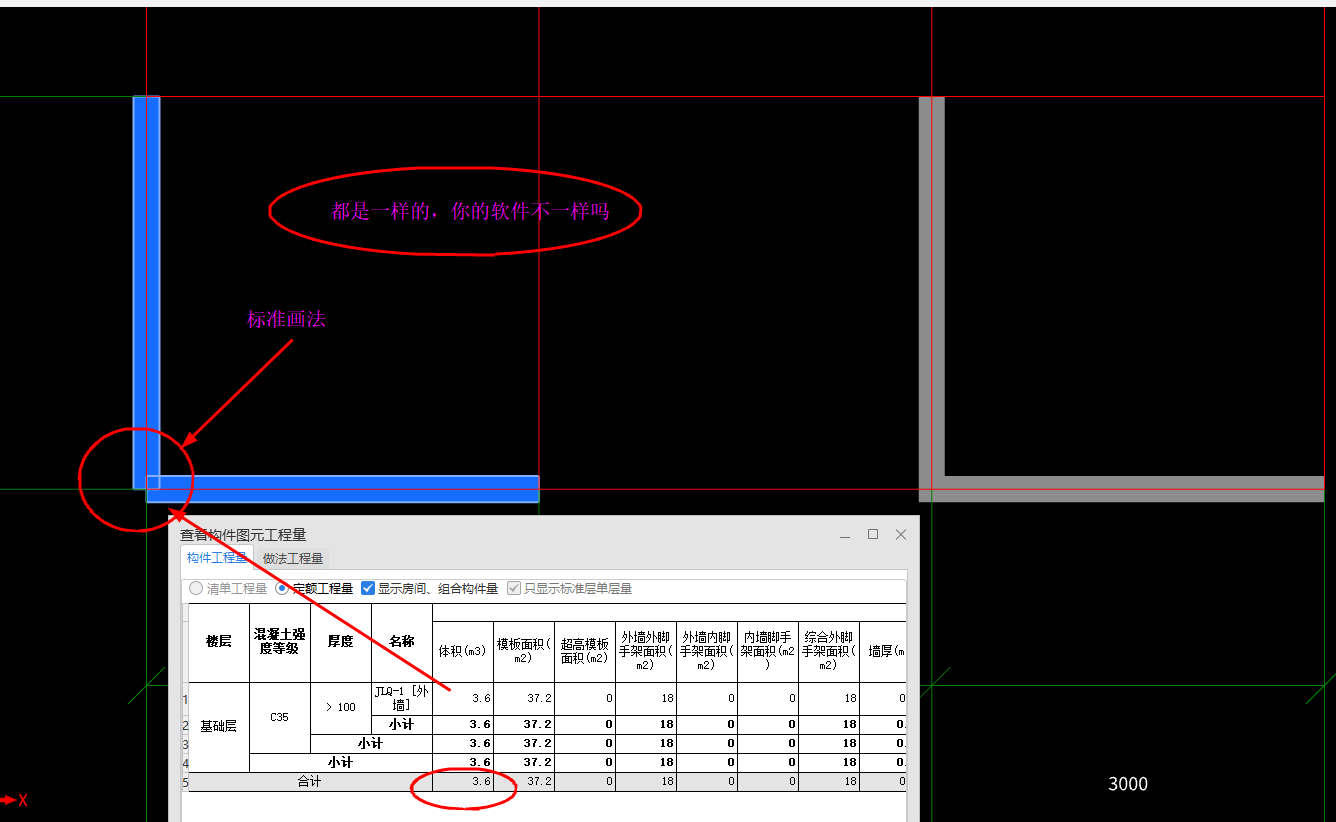Select 综合外脚手架面积 value 18 in JLQ-1 row
This screenshot has width=1336, height=822.
[829, 698]
